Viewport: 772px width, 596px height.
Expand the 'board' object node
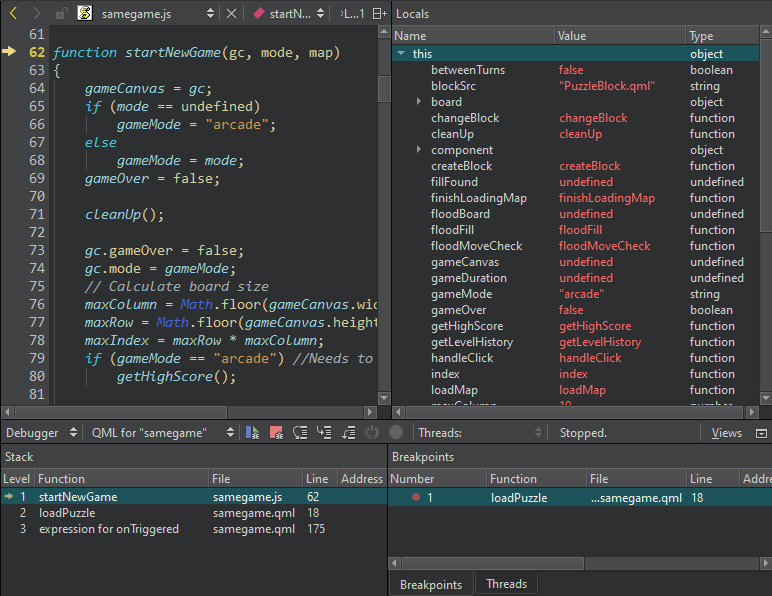pos(419,102)
